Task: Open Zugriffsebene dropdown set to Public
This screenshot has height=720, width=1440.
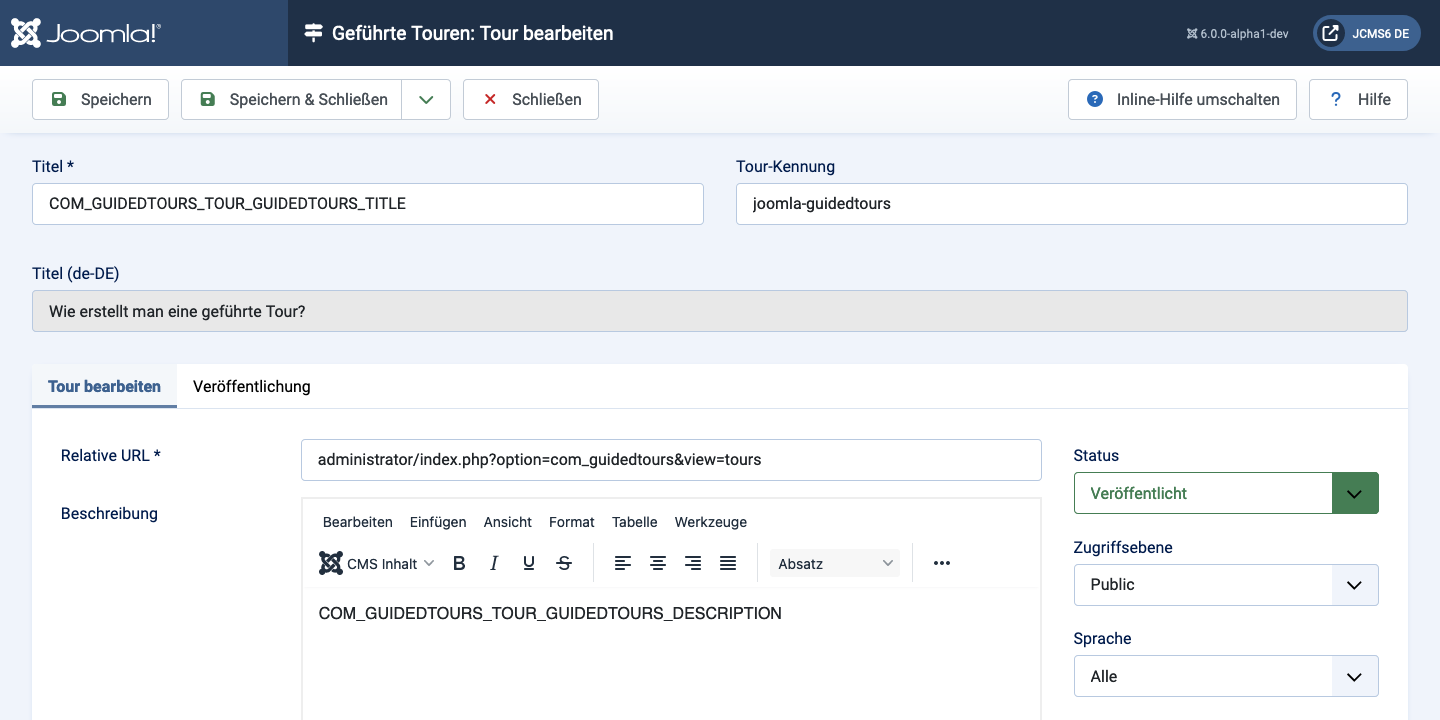Action: (x=1226, y=585)
